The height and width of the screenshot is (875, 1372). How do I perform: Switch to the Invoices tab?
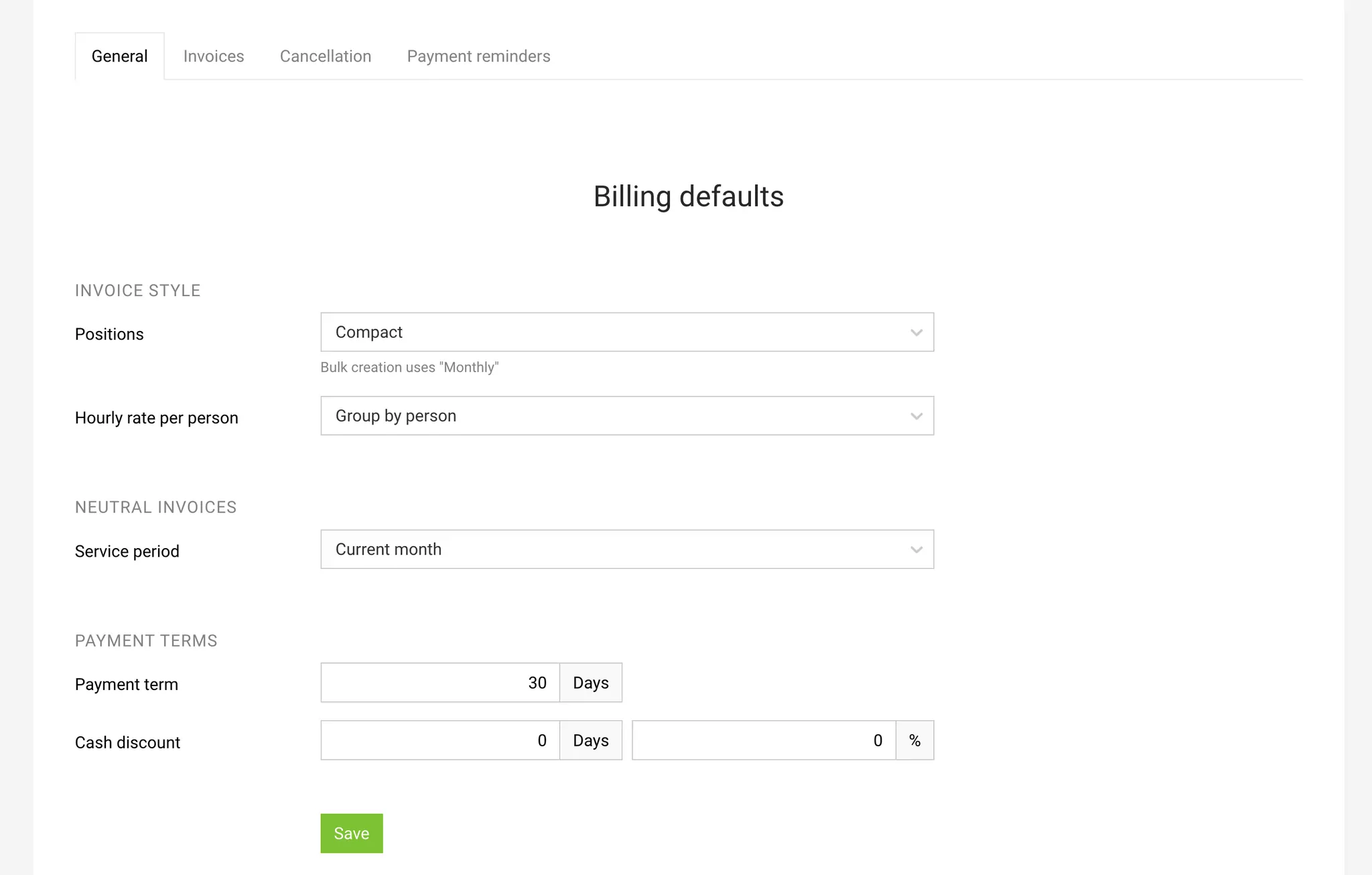(x=214, y=55)
